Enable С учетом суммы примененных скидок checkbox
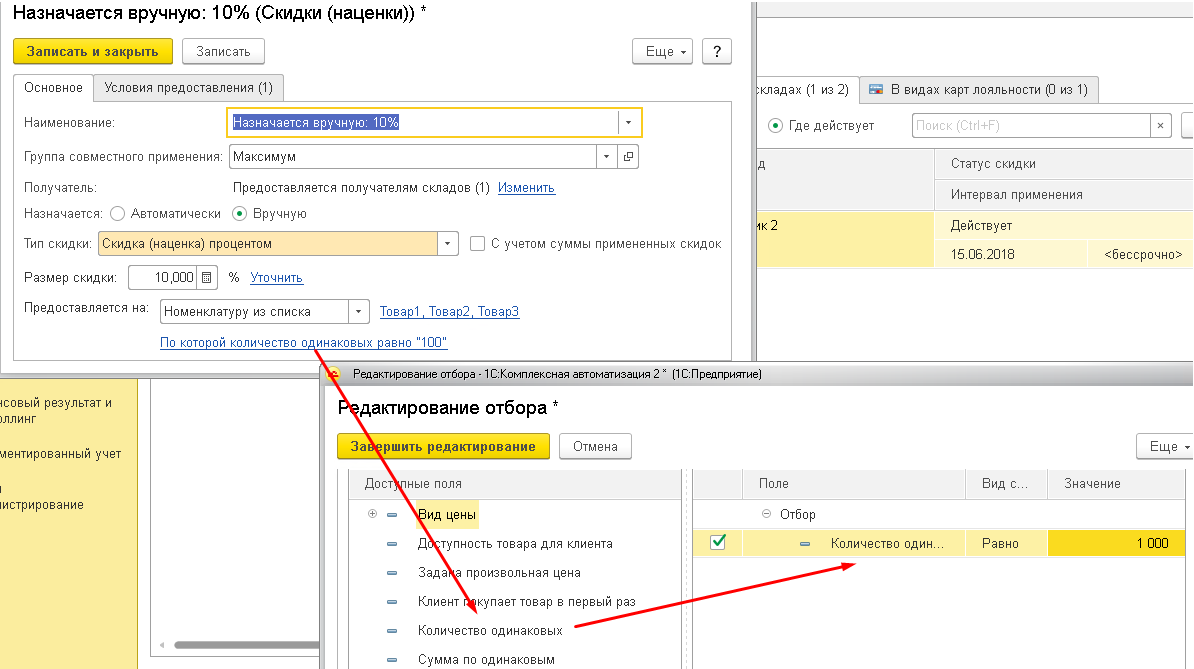 pyautogui.click(x=478, y=244)
